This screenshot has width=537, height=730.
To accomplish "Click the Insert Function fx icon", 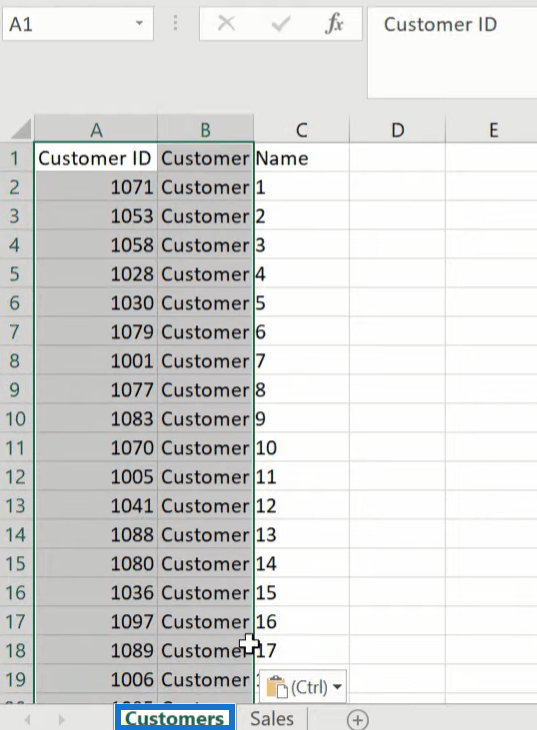I will tap(334, 24).
